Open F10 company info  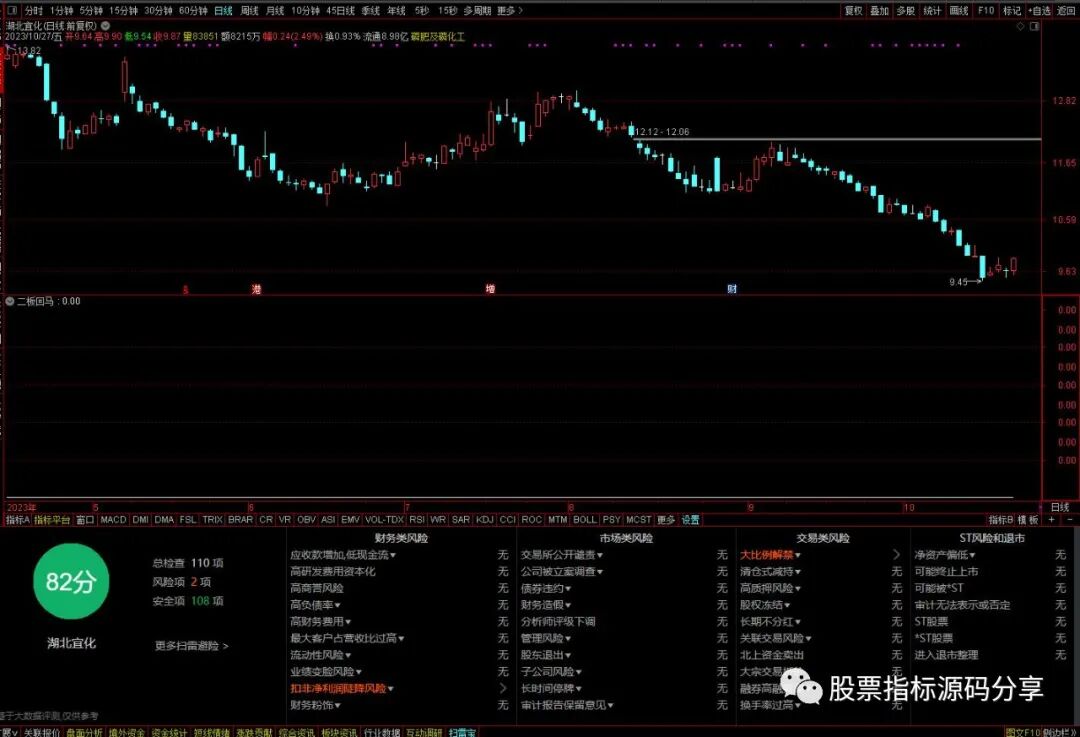[986, 10]
